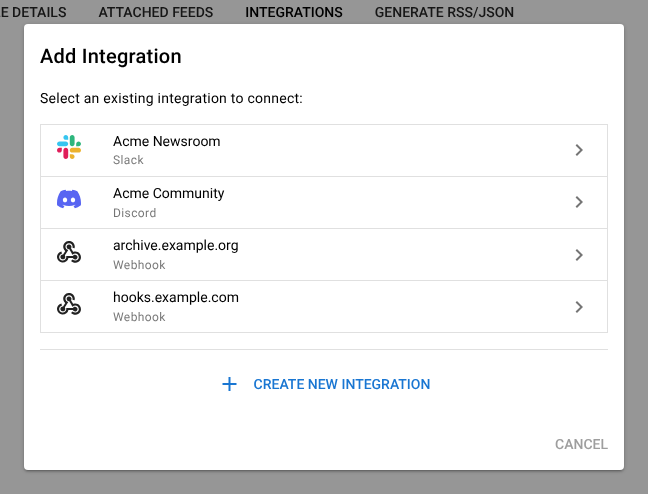Click the Webhook label under hooks.example.com

(139, 317)
